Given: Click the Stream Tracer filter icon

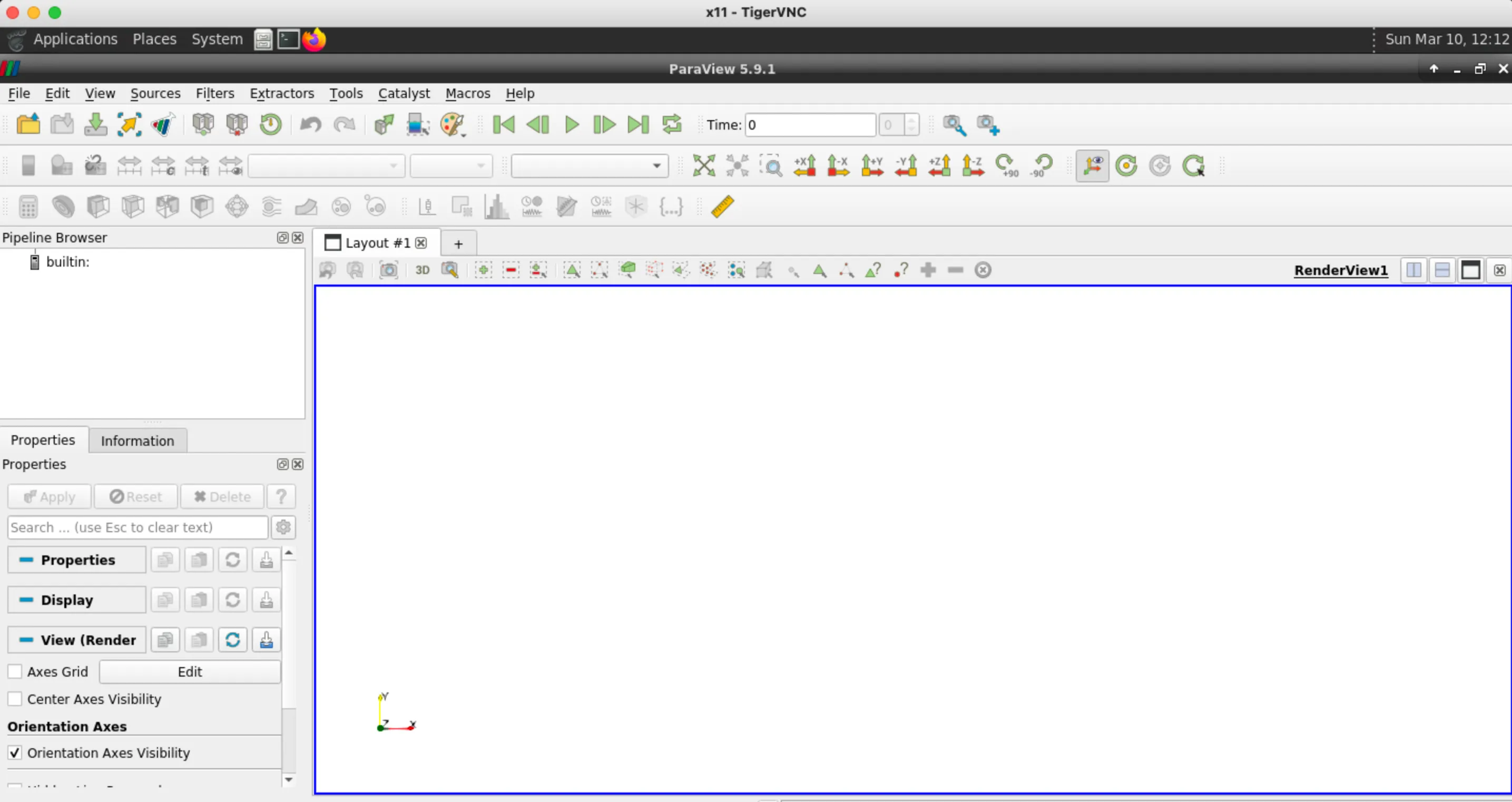Looking at the screenshot, I should 271,207.
